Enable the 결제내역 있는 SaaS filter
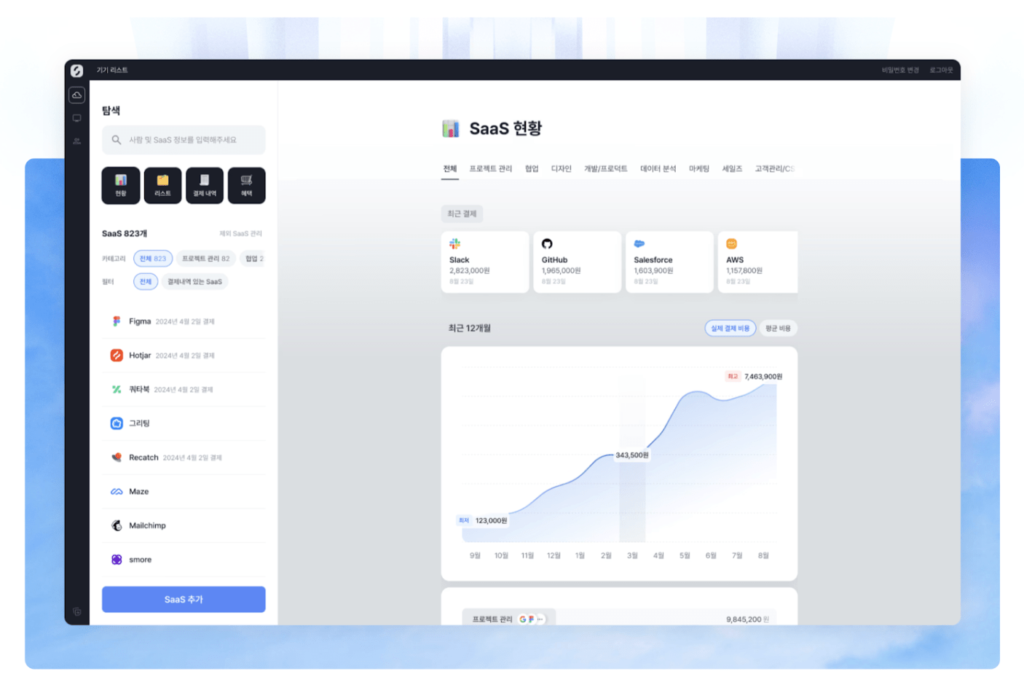Image resolution: width=1024 pixels, height=685 pixels. [x=196, y=281]
